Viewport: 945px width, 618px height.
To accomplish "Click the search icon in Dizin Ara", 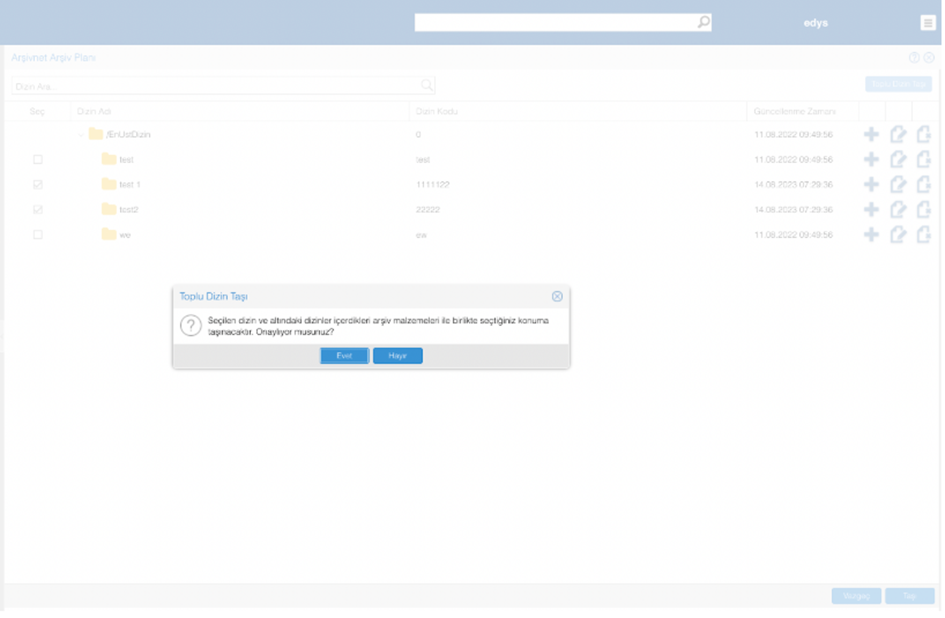I will (x=427, y=86).
